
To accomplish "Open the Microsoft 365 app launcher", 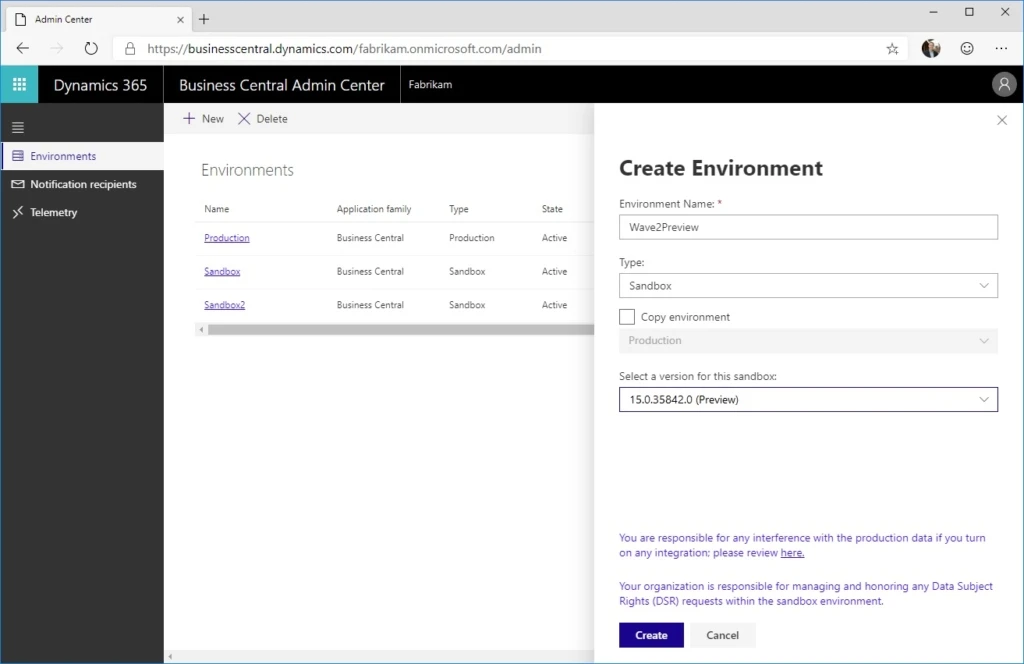I will (x=18, y=84).
